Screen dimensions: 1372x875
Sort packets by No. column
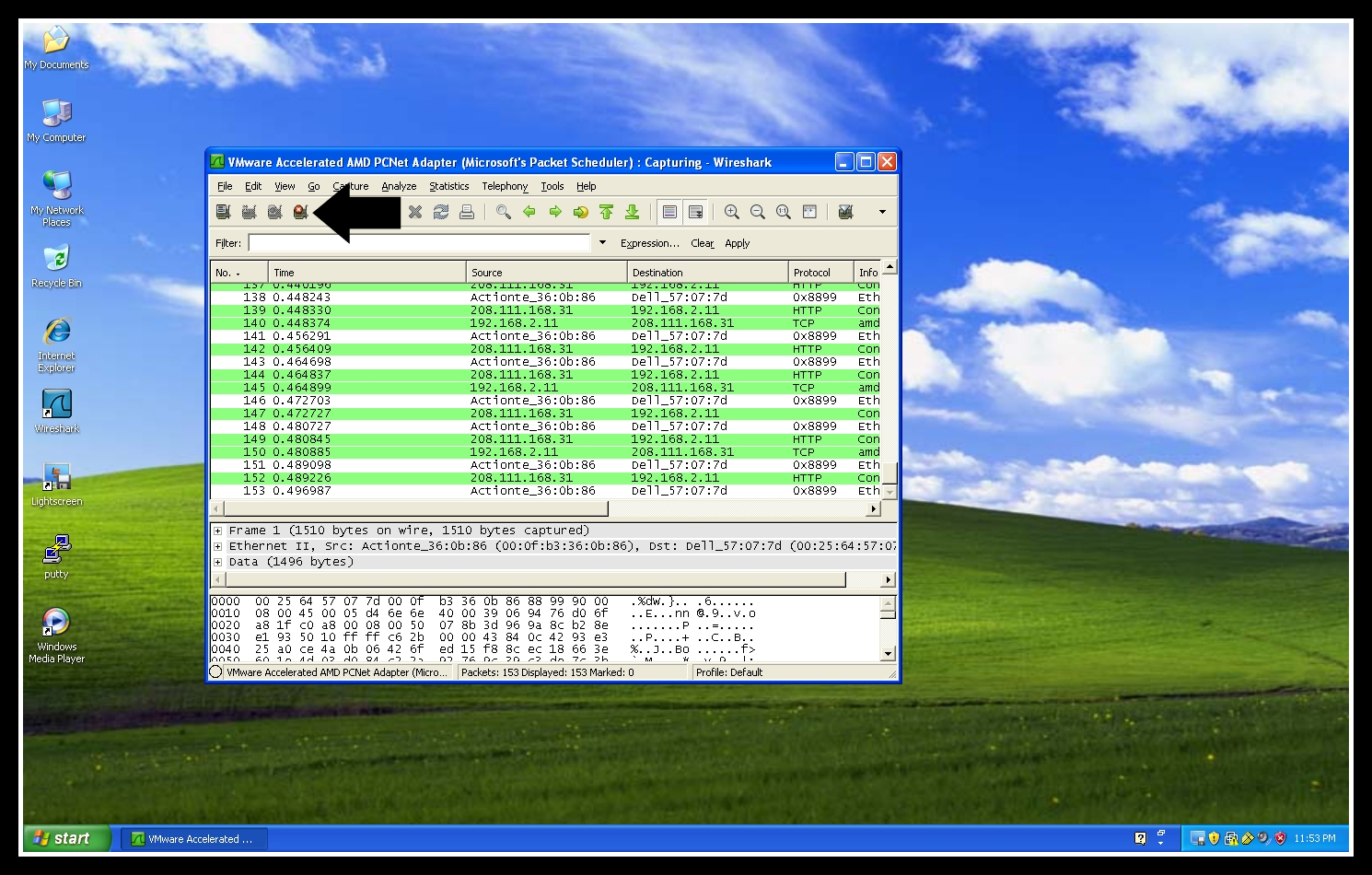[239, 273]
